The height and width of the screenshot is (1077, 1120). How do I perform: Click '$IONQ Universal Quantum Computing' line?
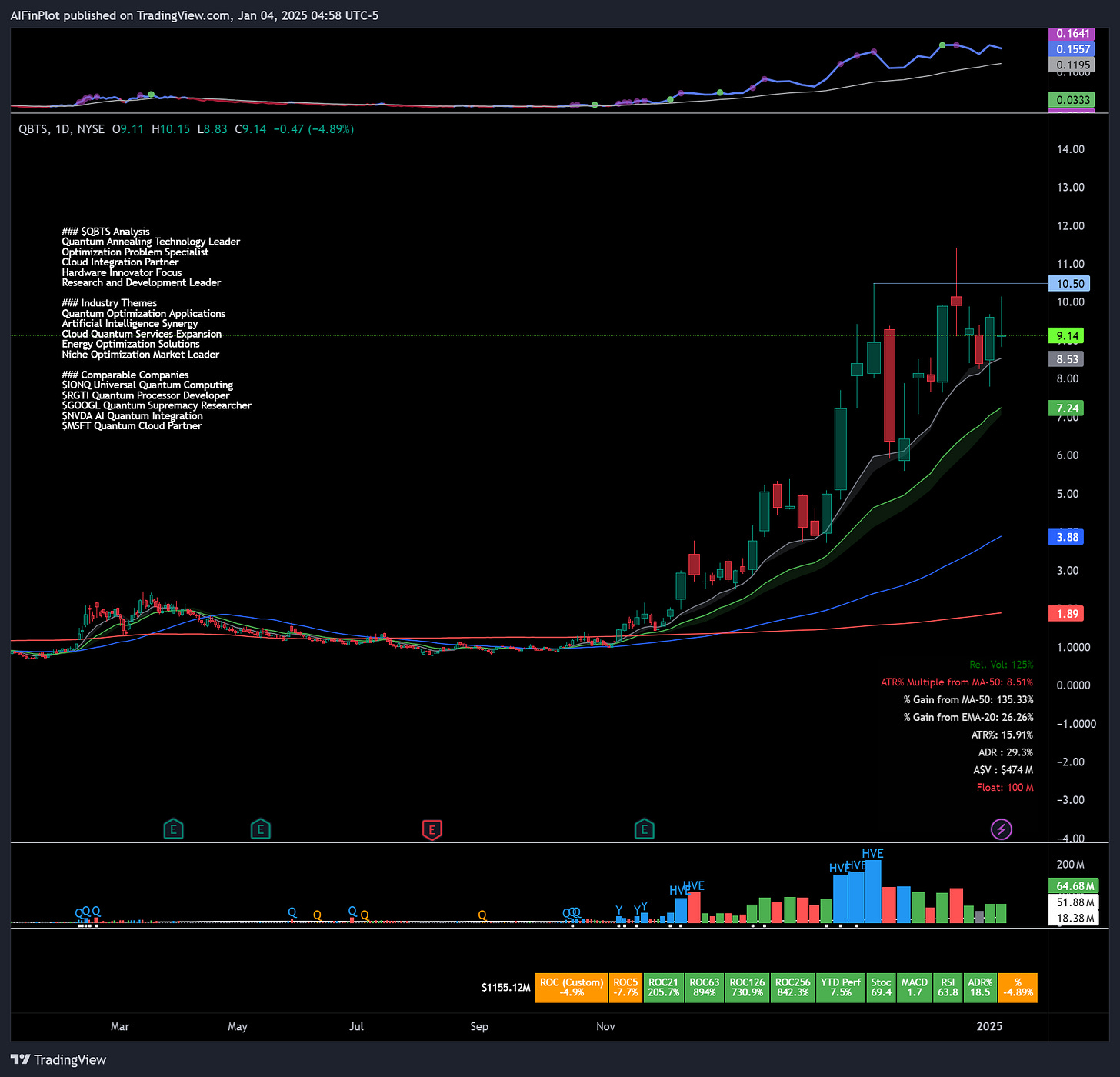point(148,385)
